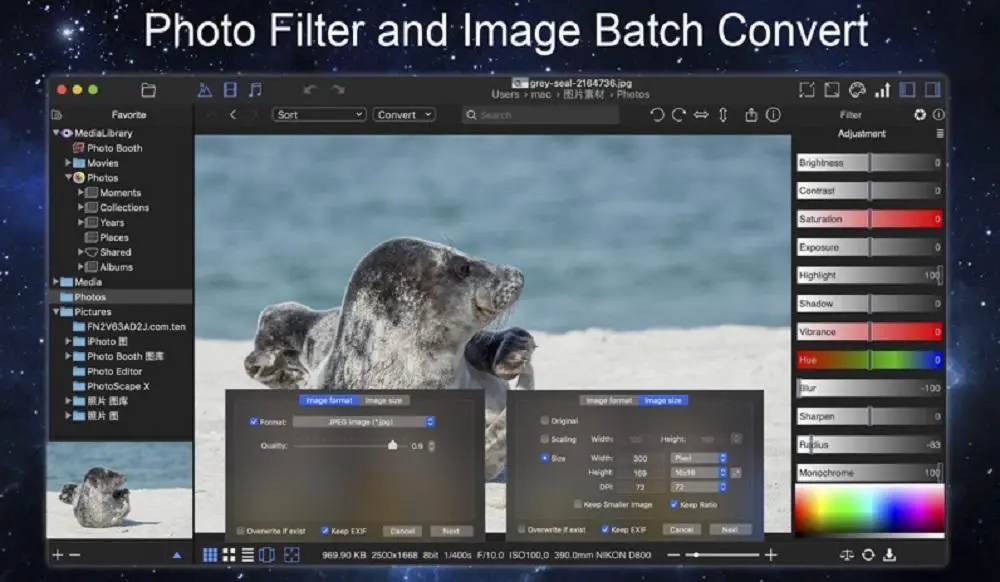Uncheck Keep Ratio checkbox

(674, 505)
